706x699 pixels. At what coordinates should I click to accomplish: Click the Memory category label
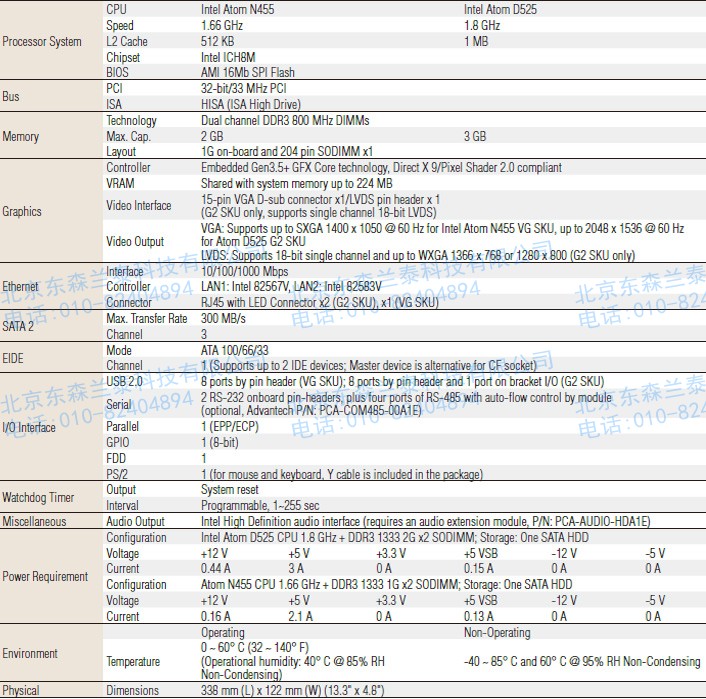(21, 137)
